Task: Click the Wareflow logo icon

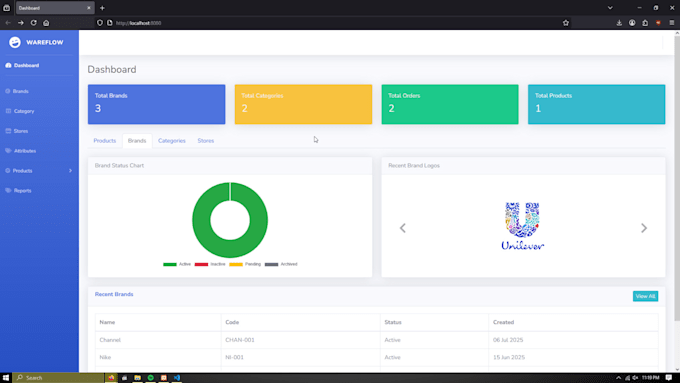Action: click(15, 42)
